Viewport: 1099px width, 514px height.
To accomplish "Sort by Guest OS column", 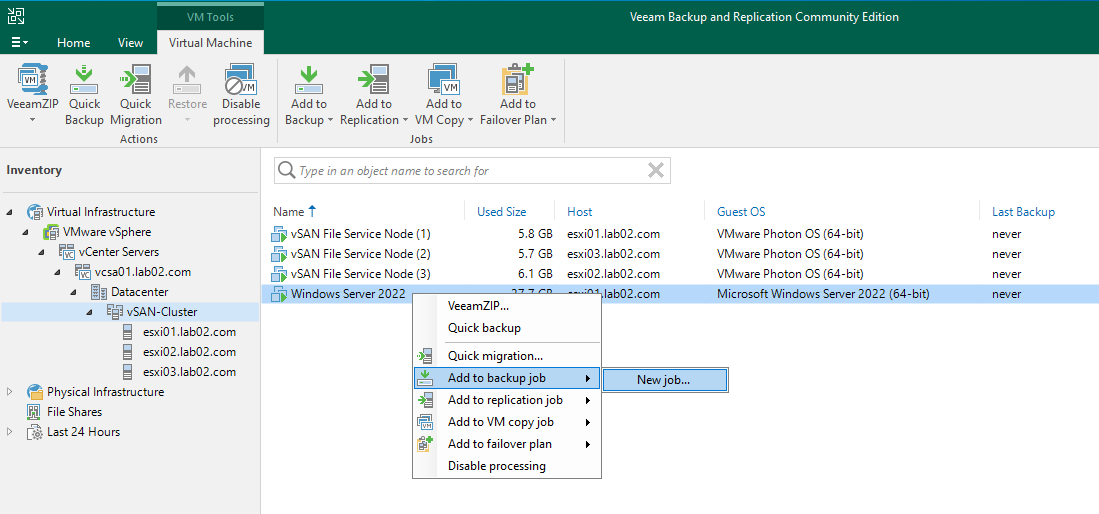I will (x=741, y=211).
